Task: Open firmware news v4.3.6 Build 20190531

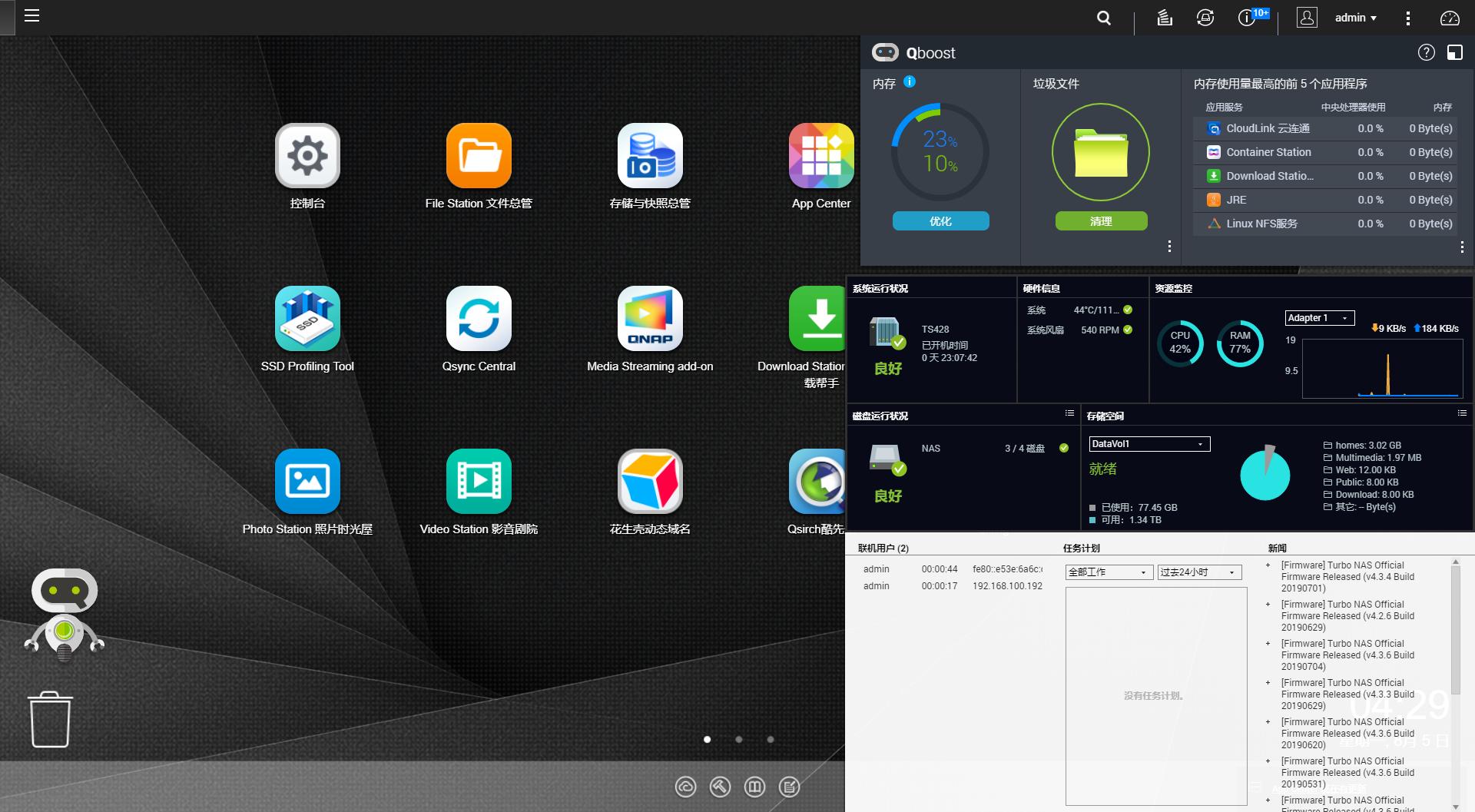Action: pos(1347,773)
